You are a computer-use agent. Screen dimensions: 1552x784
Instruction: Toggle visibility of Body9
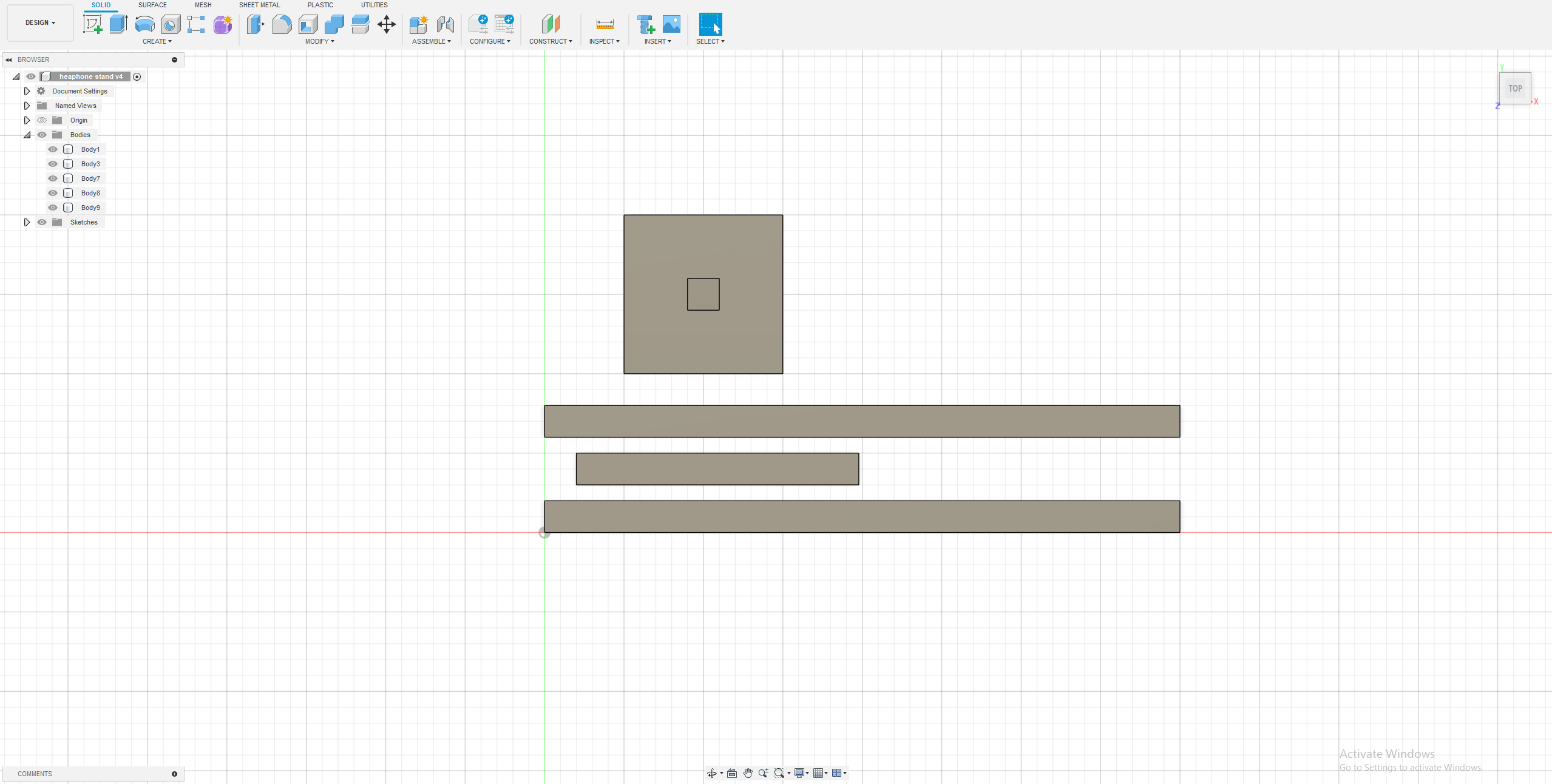[53, 208]
